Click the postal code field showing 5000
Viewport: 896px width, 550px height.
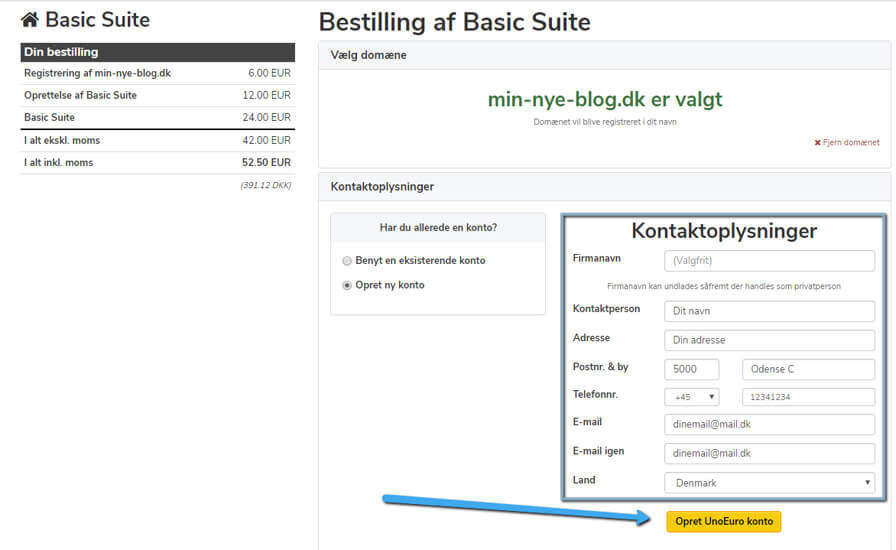click(x=691, y=369)
